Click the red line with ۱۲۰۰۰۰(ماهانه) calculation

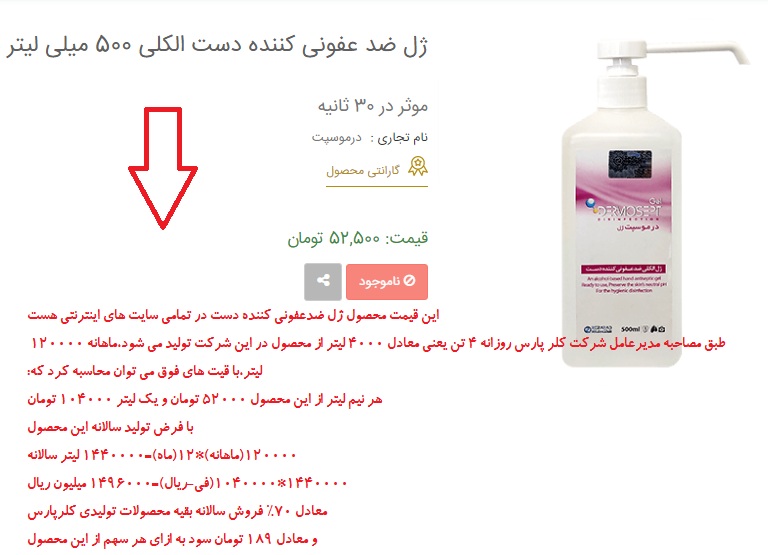click(x=162, y=455)
